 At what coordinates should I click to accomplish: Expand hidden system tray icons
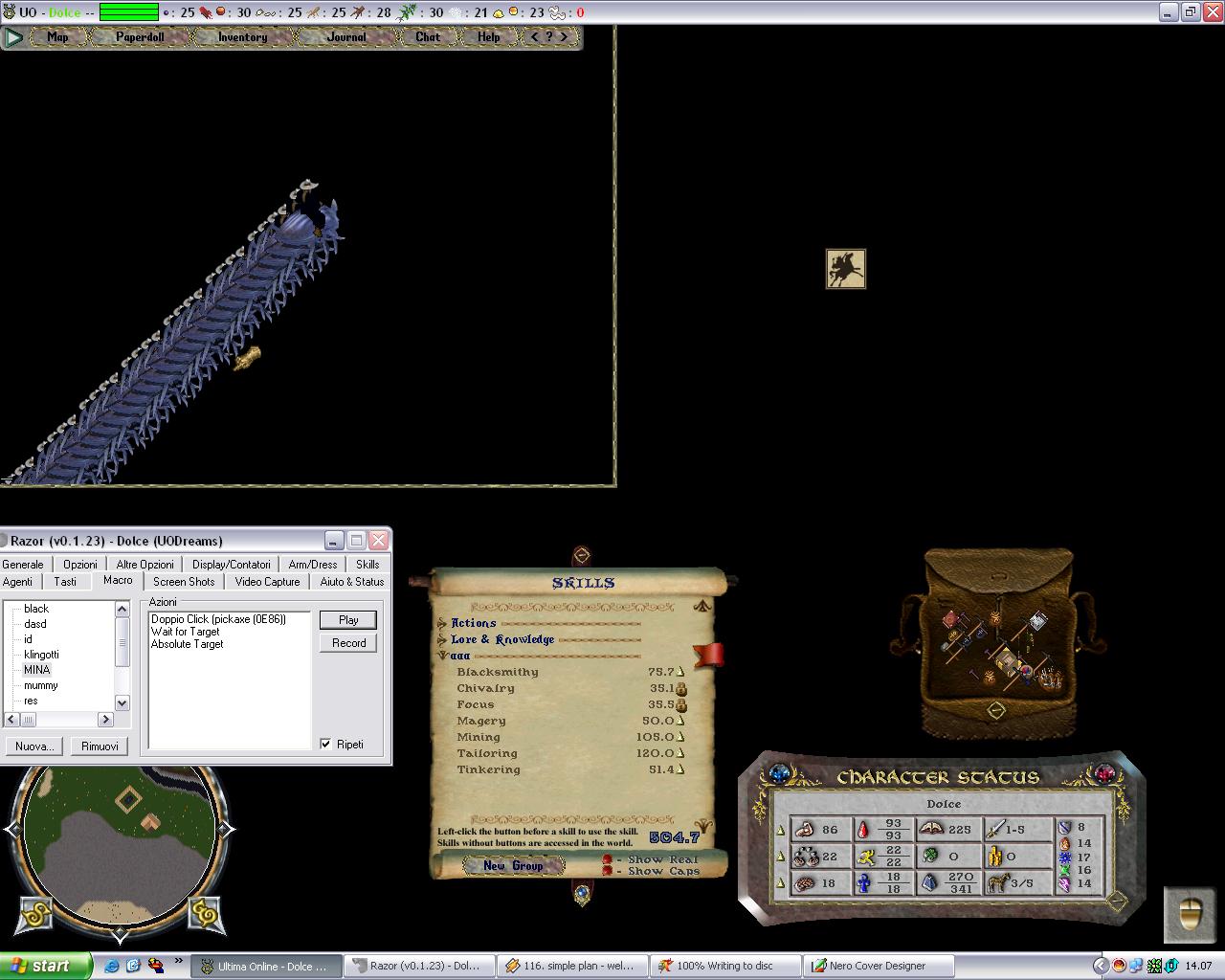click(x=1101, y=966)
